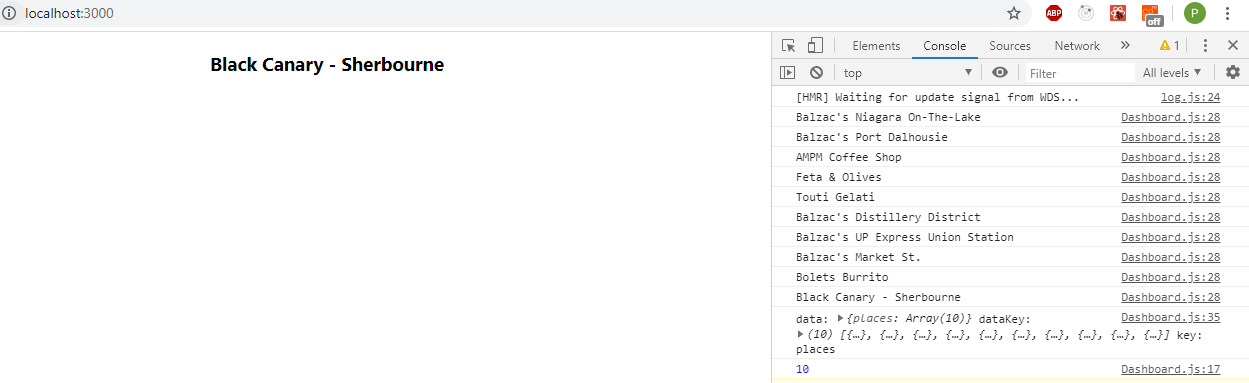
Task: Open Dashboard.js:28 link for Balzac's Niagara On-The-Lake
Action: (1170, 117)
